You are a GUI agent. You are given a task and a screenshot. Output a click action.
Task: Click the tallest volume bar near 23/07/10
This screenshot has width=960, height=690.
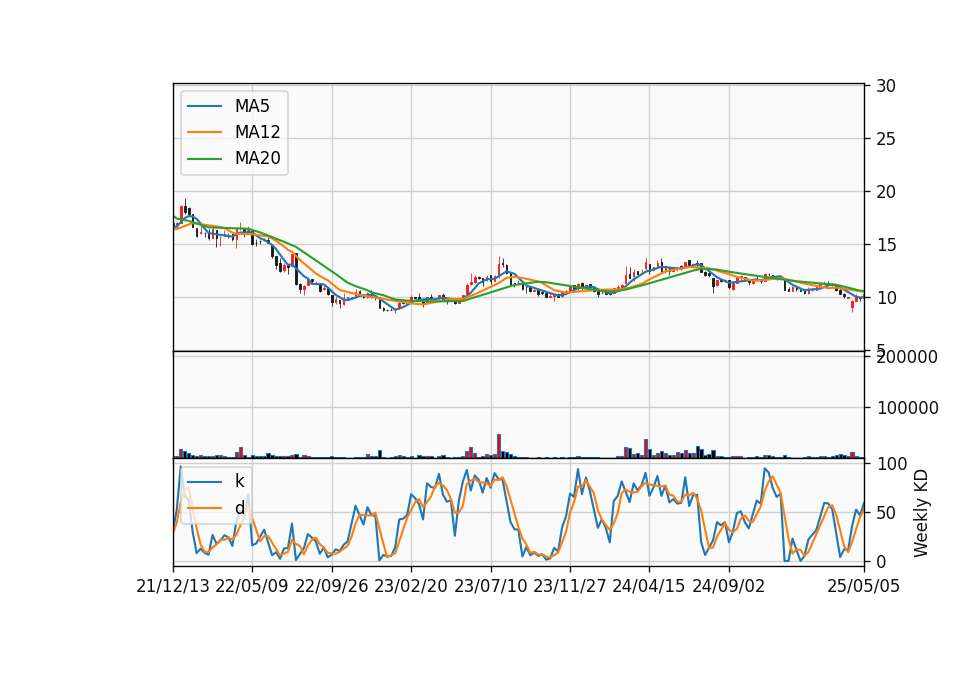tap(499, 446)
